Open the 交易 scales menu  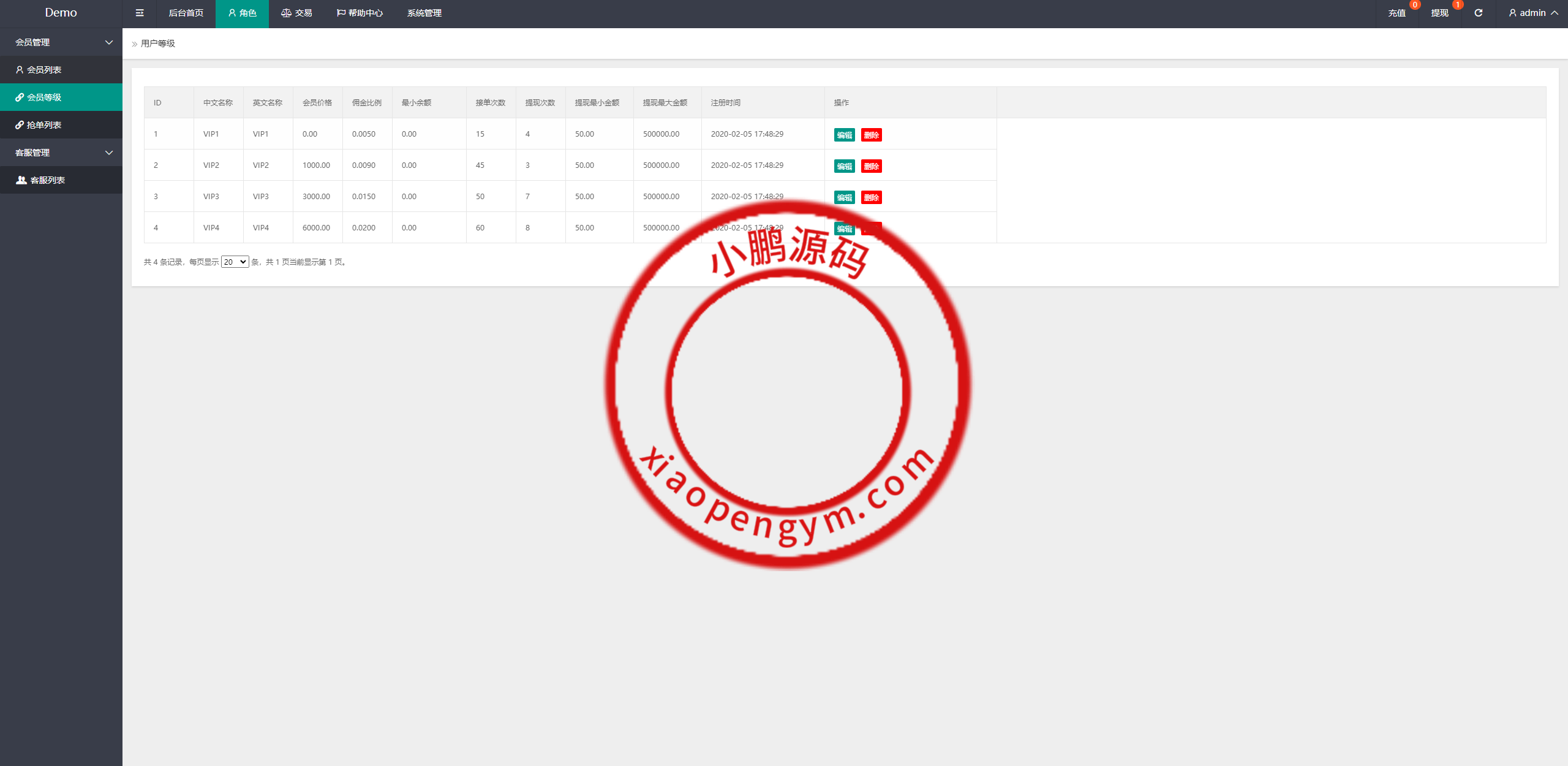pyautogui.click(x=296, y=13)
